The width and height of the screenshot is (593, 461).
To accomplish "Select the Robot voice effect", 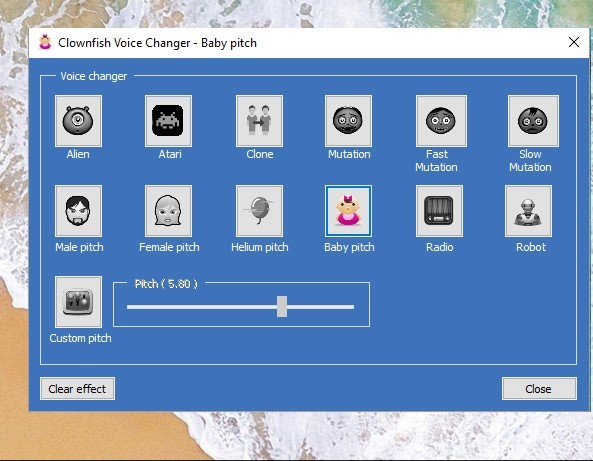I will (528, 211).
